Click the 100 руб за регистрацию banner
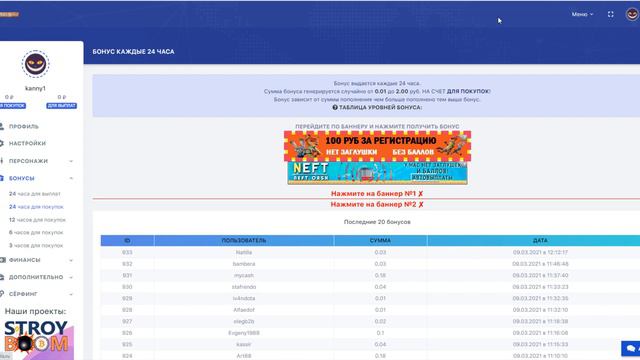The height and width of the screenshot is (360, 640). (x=378, y=146)
